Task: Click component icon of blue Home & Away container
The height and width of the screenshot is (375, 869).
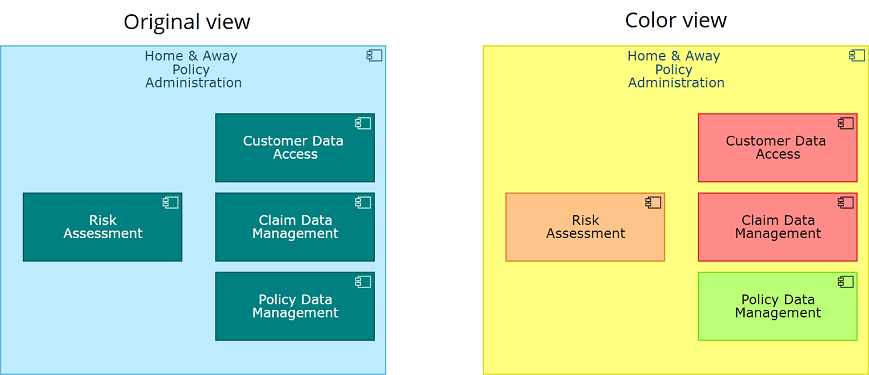Action: point(374,55)
